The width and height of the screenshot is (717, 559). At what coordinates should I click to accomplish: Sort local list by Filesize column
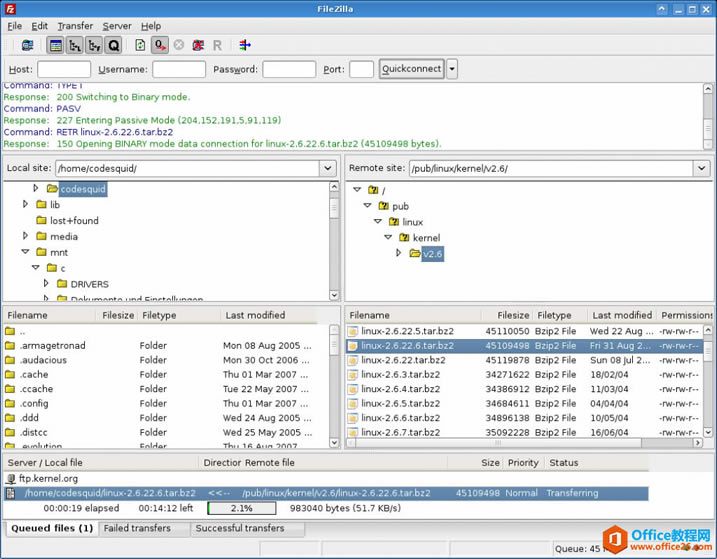click(117, 315)
